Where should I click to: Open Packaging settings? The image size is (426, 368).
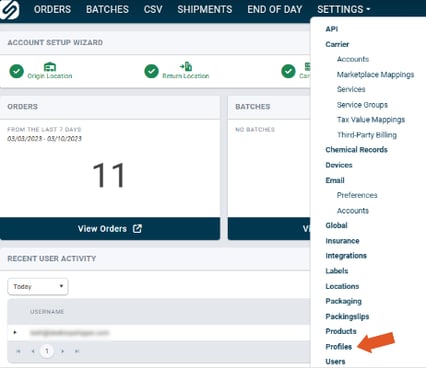343,301
